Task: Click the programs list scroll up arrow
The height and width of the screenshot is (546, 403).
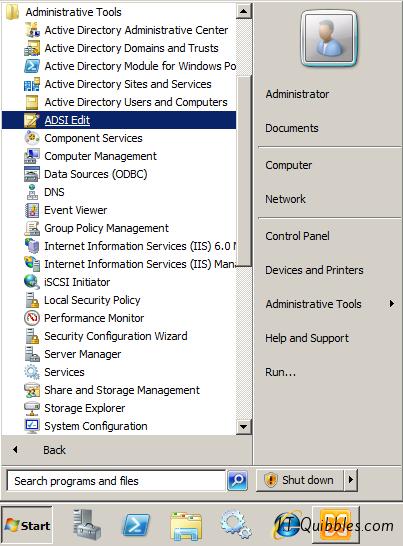Action: 243,11
